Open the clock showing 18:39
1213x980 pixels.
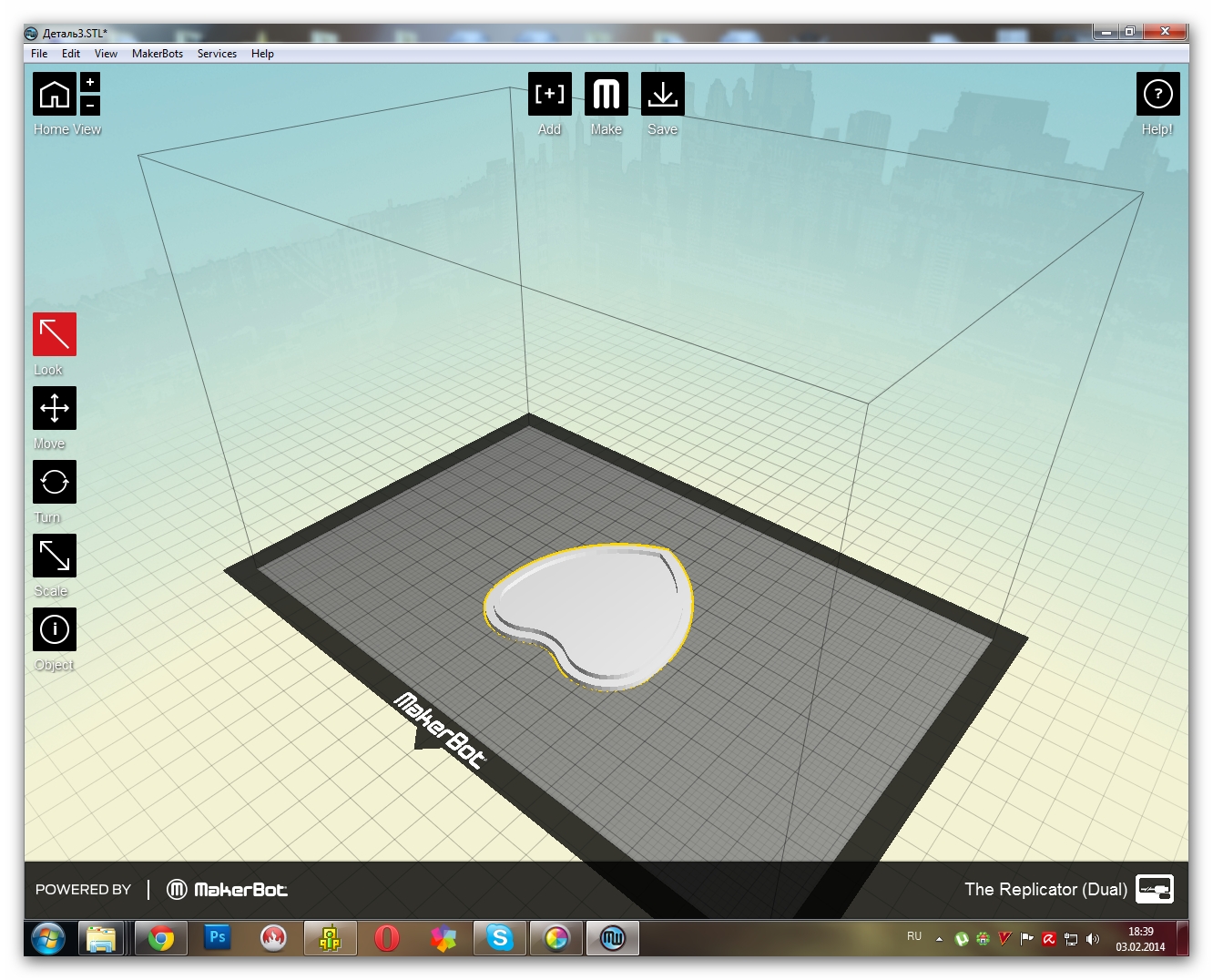pyautogui.click(x=1140, y=939)
